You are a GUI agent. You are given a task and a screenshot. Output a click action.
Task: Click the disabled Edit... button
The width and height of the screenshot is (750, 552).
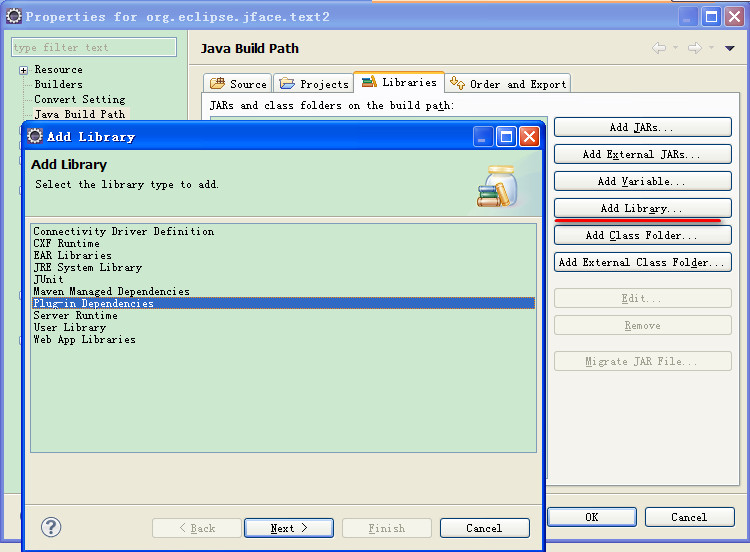click(642, 298)
